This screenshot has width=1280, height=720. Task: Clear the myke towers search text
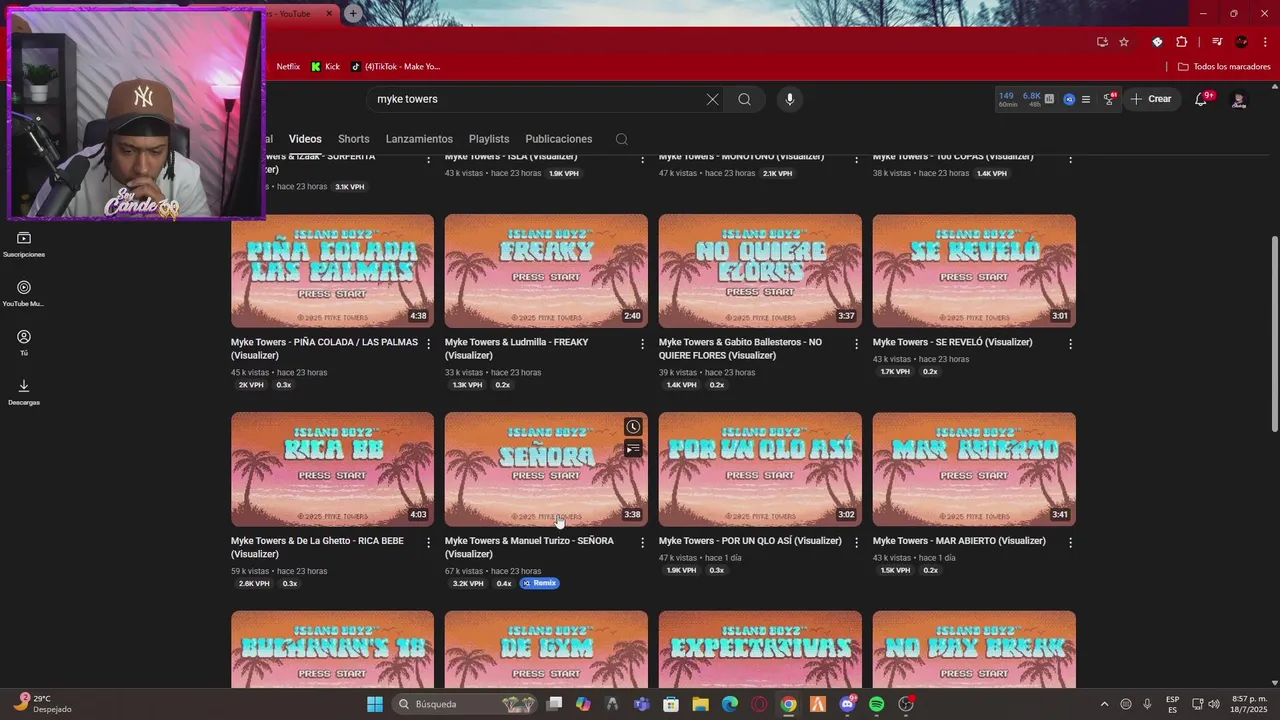tap(712, 99)
